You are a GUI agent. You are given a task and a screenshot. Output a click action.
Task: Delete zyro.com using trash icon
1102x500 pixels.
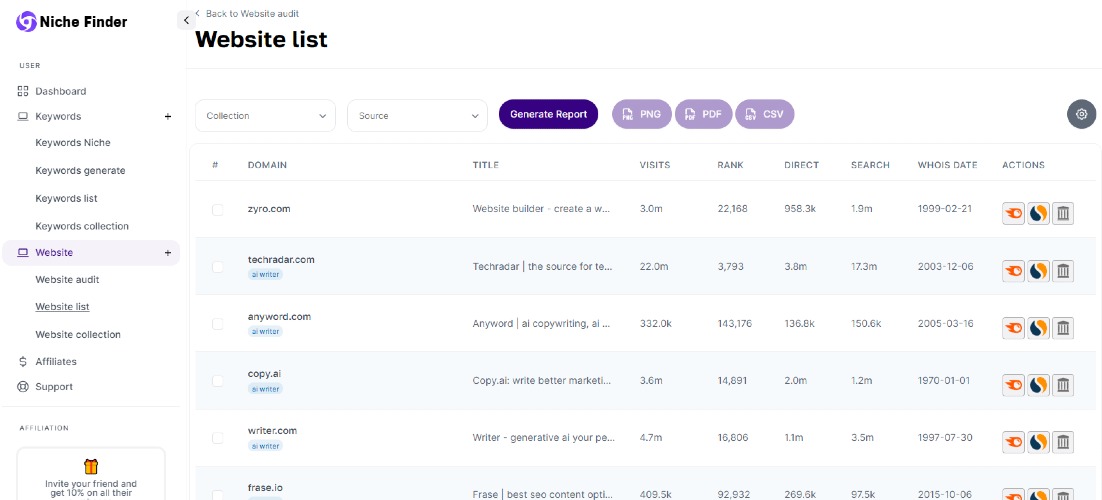tap(1063, 213)
